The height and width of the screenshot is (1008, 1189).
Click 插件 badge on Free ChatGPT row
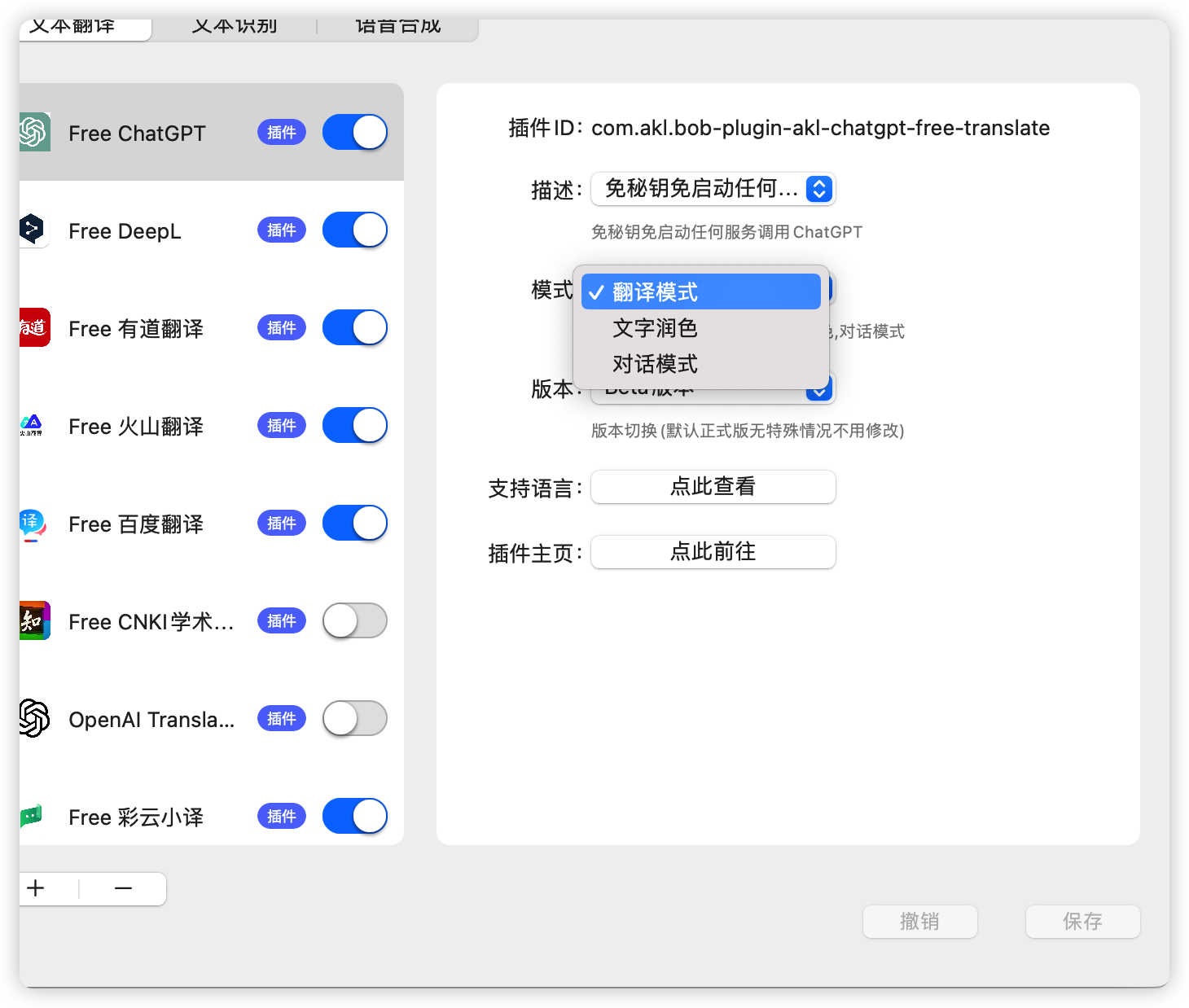pos(282,132)
